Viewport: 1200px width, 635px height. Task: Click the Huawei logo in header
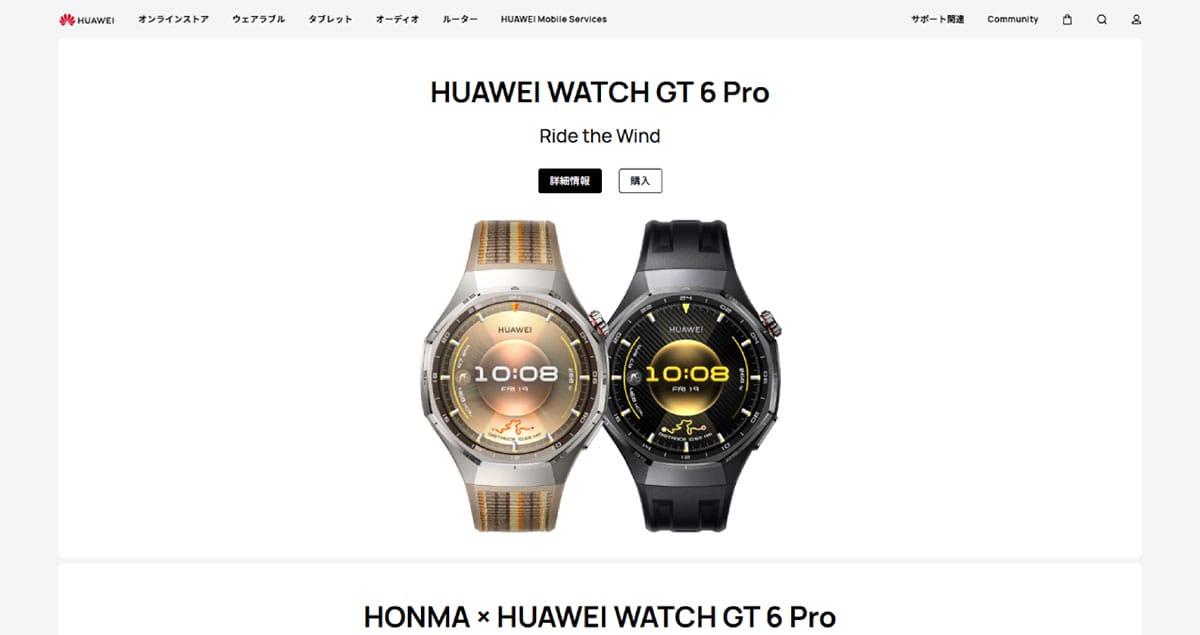pos(86,19)
